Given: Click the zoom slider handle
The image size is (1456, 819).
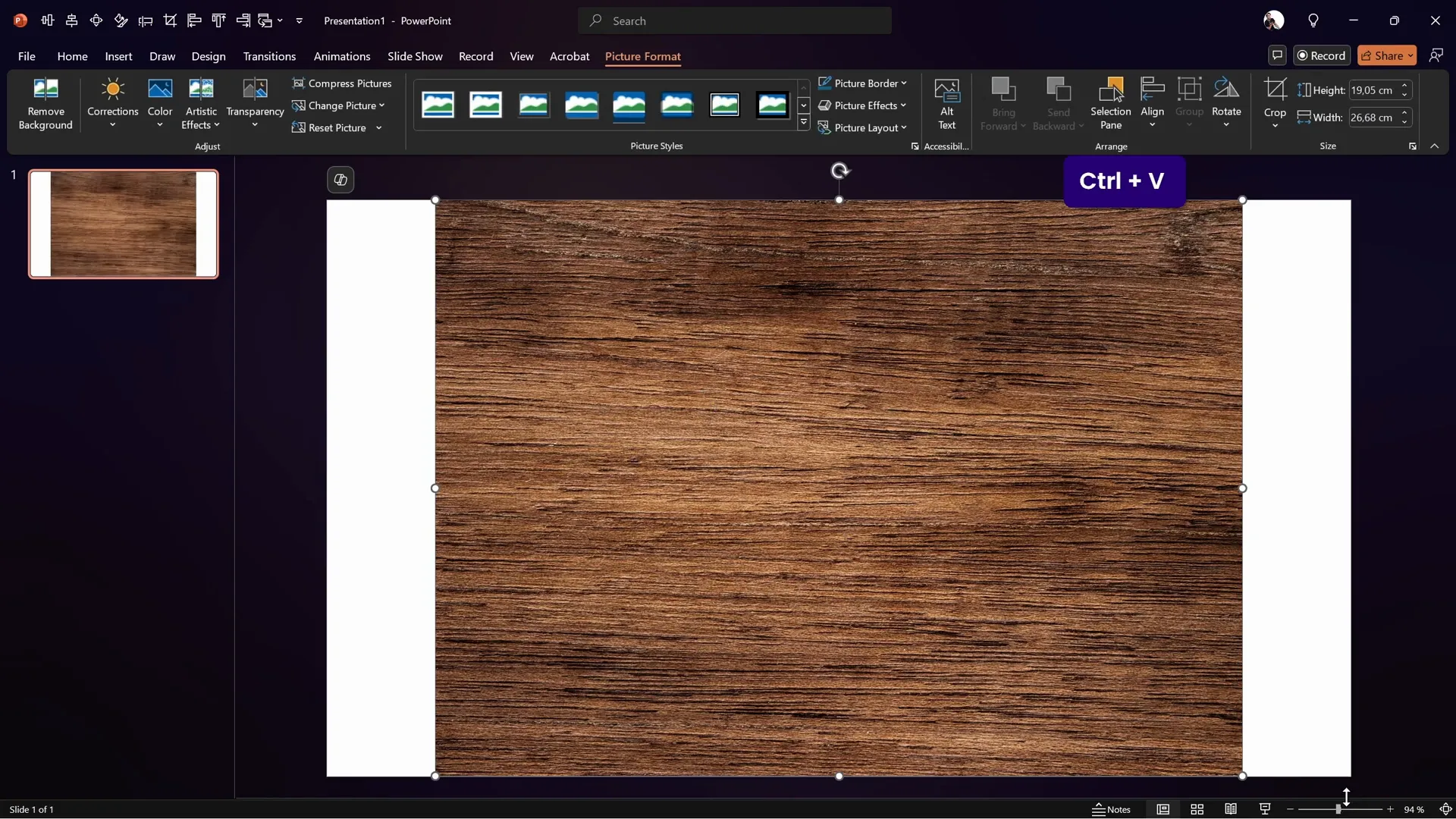Looking at the screenshot, I should point(1338,809).
